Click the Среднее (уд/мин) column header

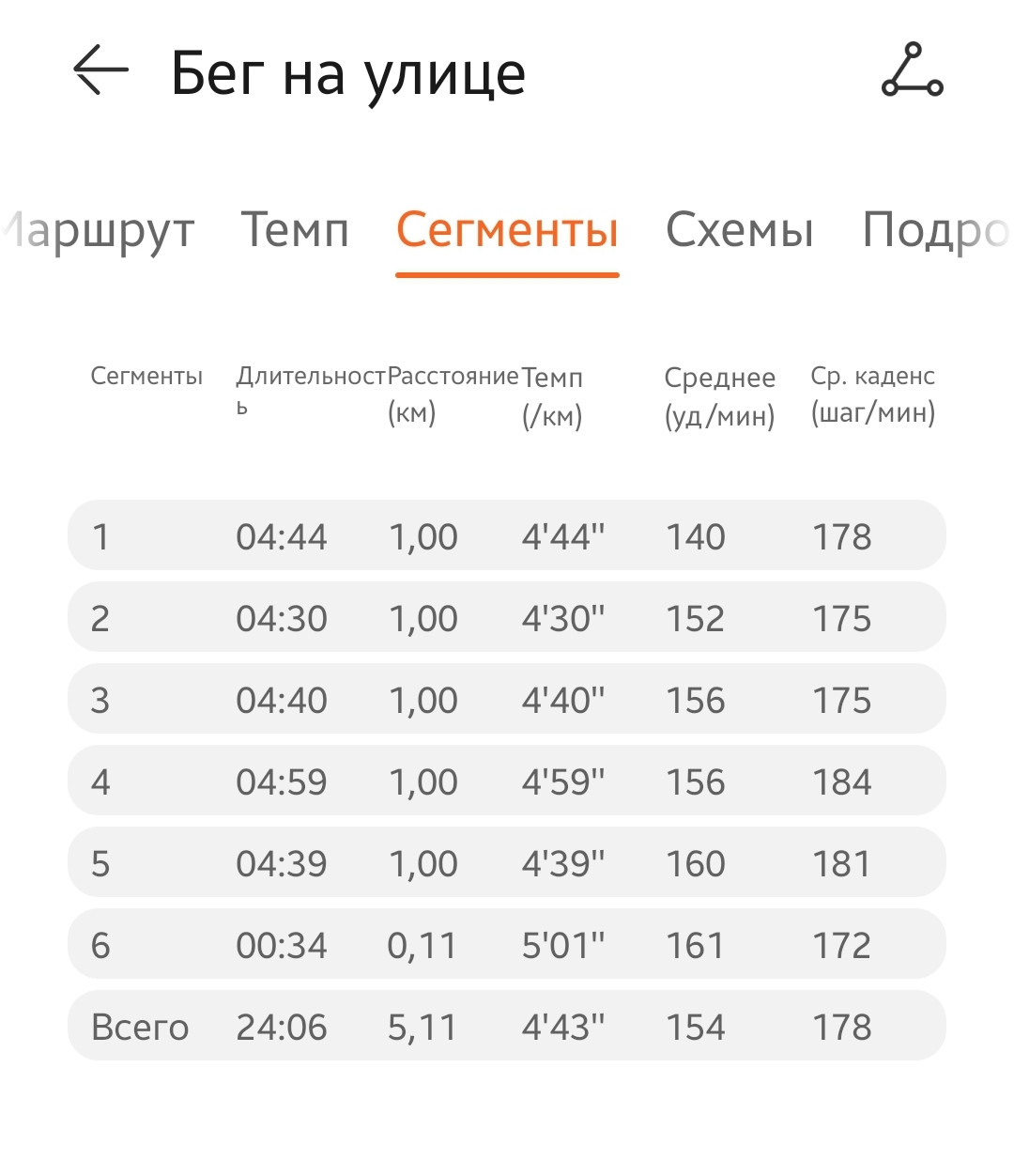coord(720,396)
